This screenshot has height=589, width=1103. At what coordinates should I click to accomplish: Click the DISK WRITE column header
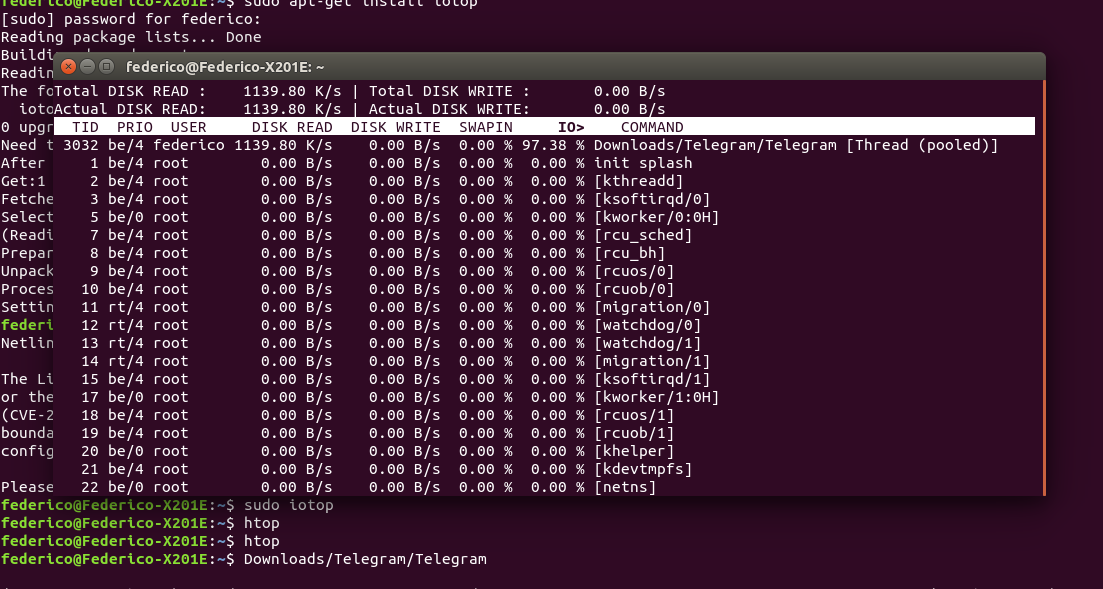pos(396,127)
